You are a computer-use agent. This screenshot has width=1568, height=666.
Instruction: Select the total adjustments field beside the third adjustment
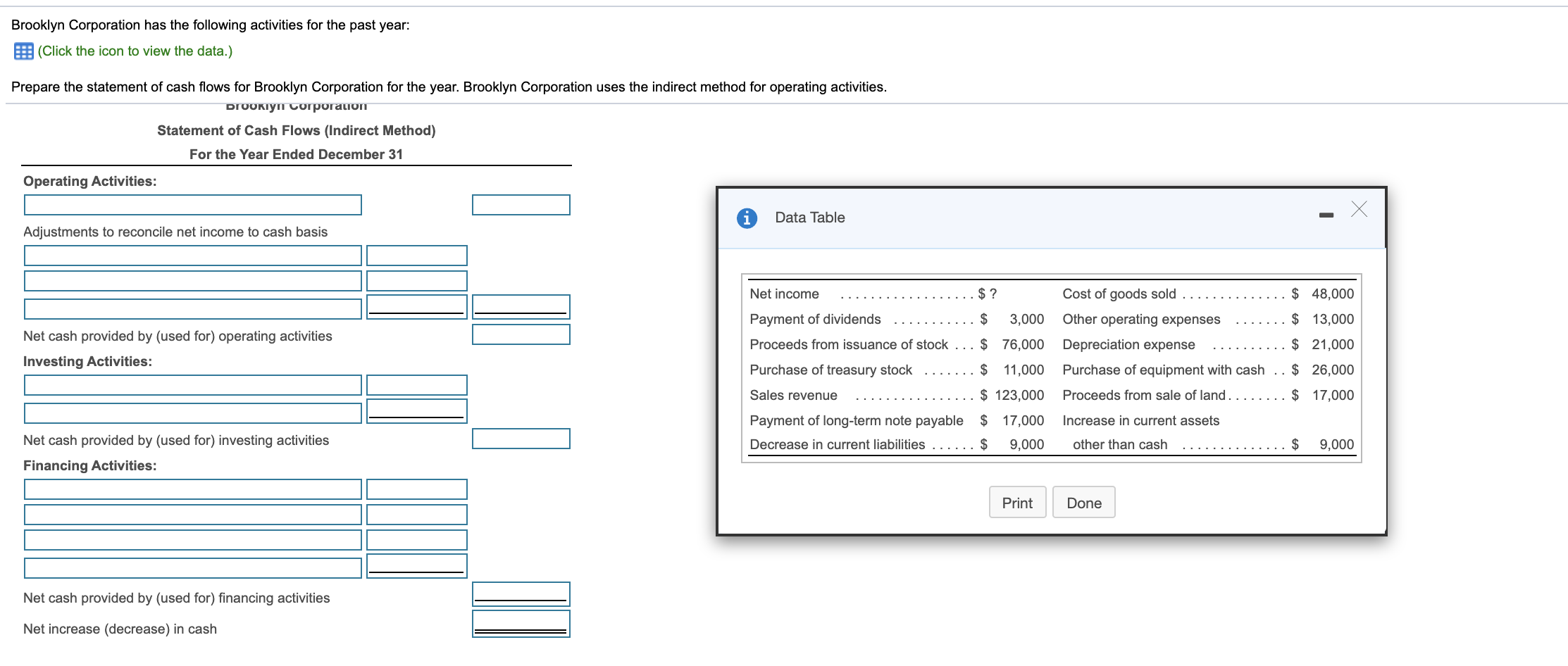(x=521, y=307)
